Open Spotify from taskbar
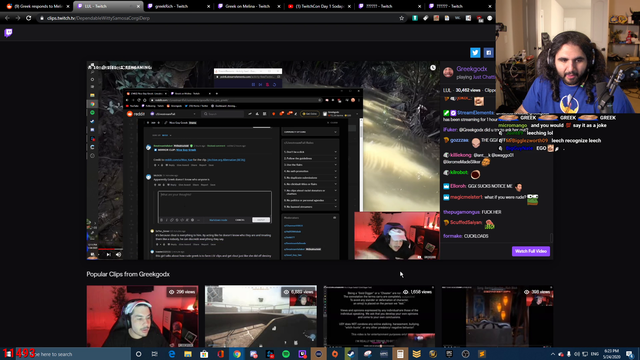 [x=286, y=354]
